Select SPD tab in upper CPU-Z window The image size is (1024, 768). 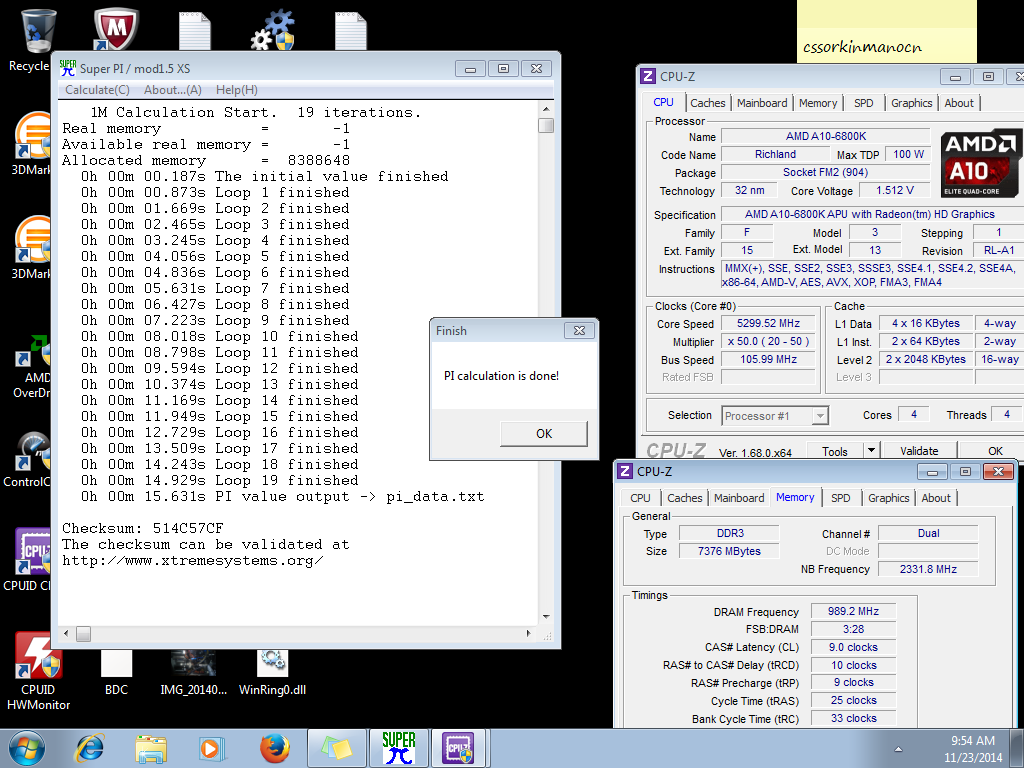[863, 103]
